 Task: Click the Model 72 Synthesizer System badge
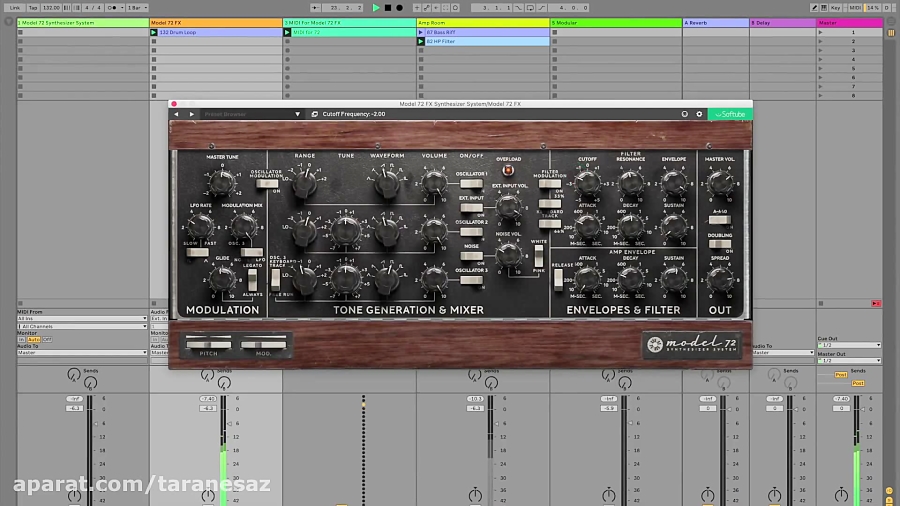point(692,344)
